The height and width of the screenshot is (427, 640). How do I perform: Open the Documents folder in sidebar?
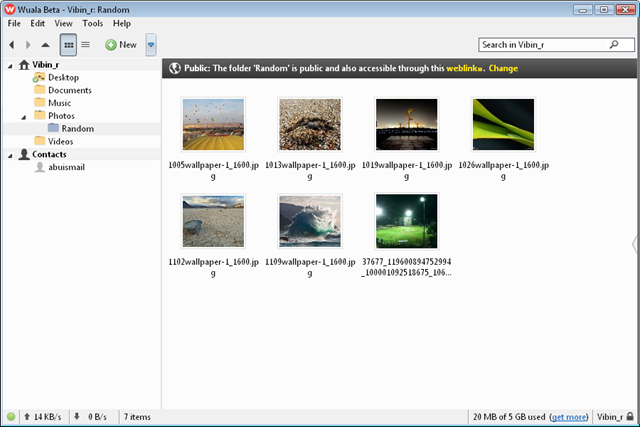[70, 90]
